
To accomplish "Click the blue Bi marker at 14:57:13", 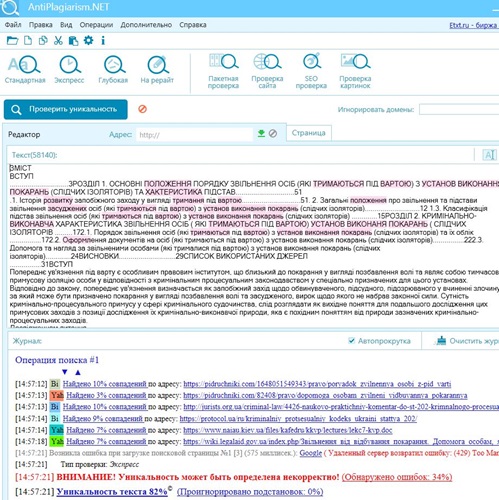I will click(x=55, y=407).
